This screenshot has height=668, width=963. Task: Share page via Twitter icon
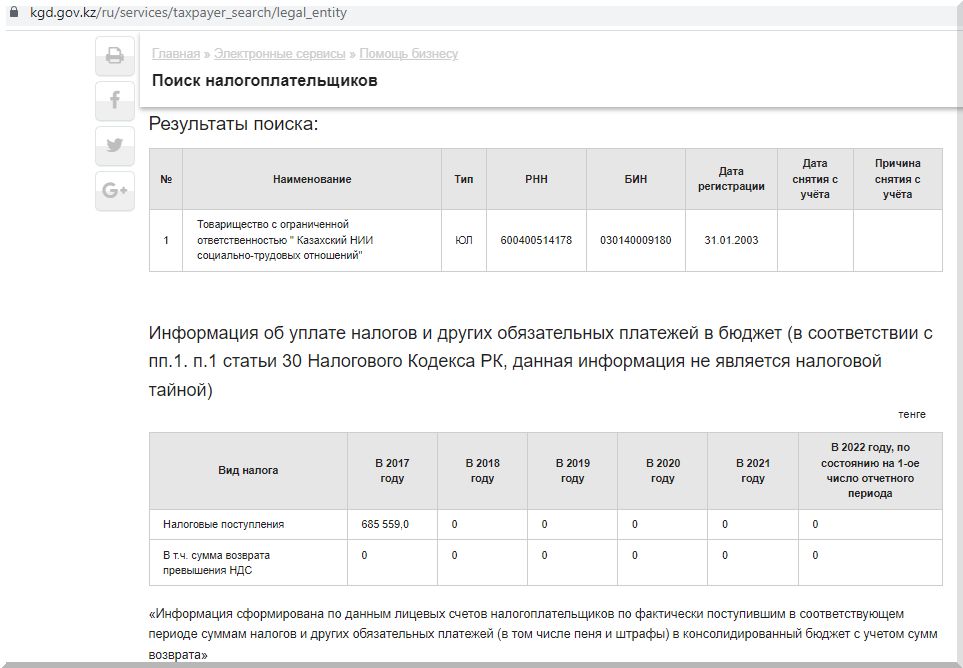pyautogui.click(x=115, y=146)
